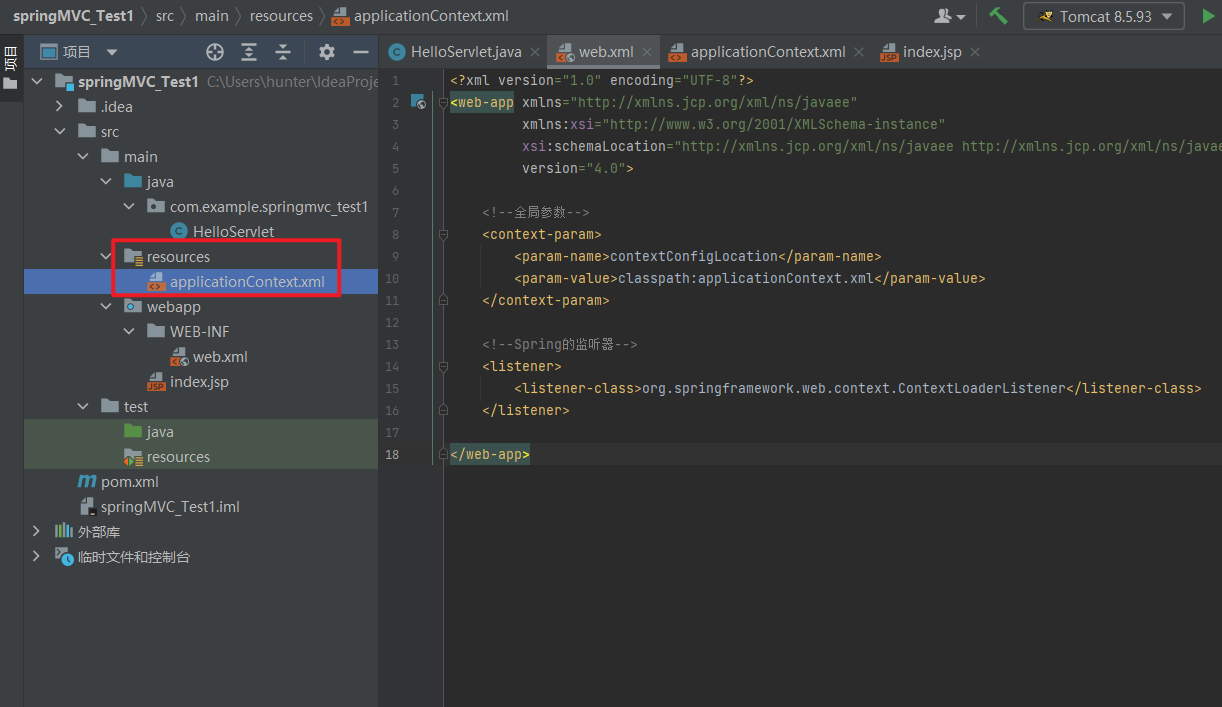Open project panel settings gear
Viewport: 1222px width, 707px height.
(x=327, y=52)
